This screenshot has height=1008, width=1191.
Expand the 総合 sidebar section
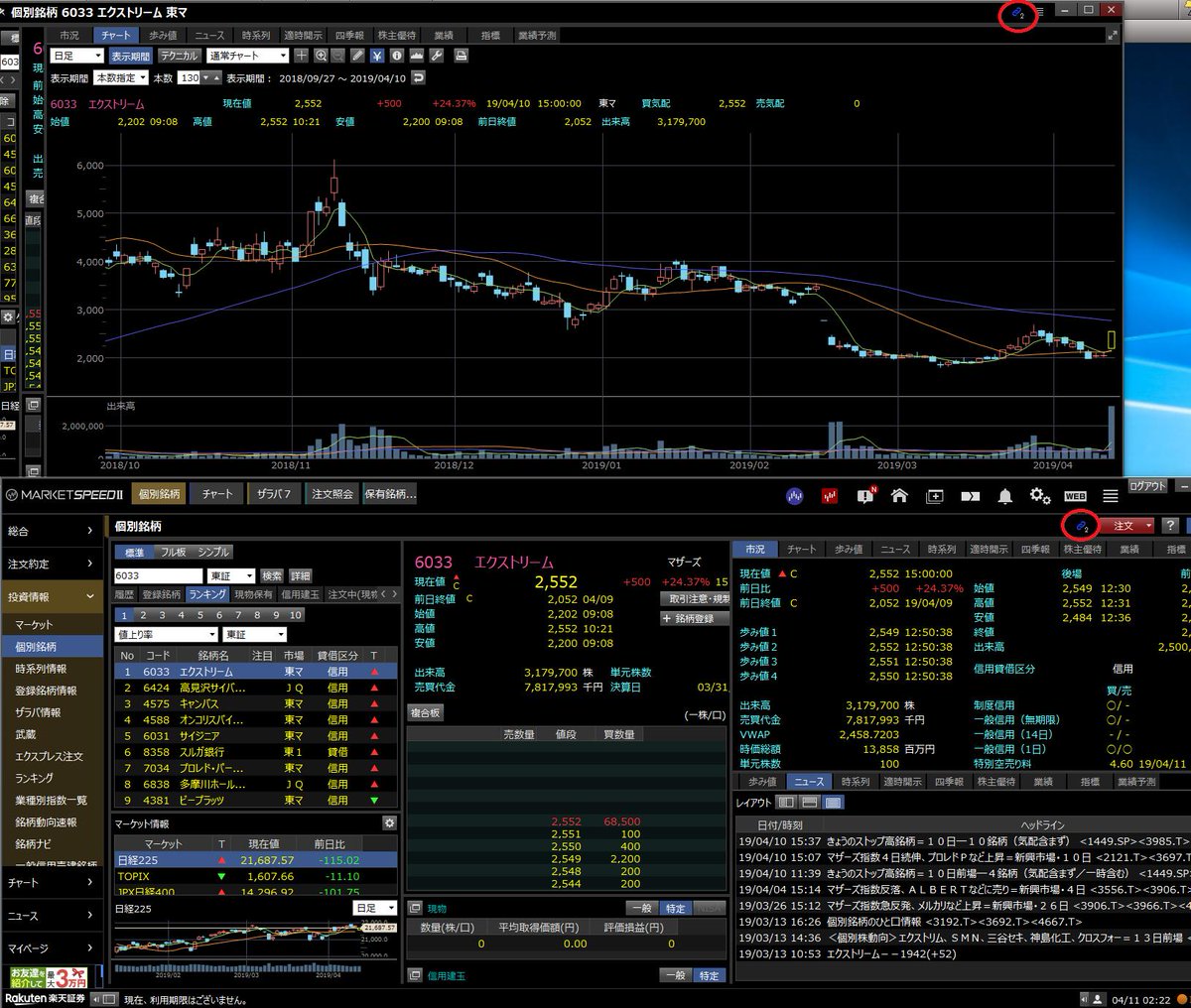[x=51, y=531]
